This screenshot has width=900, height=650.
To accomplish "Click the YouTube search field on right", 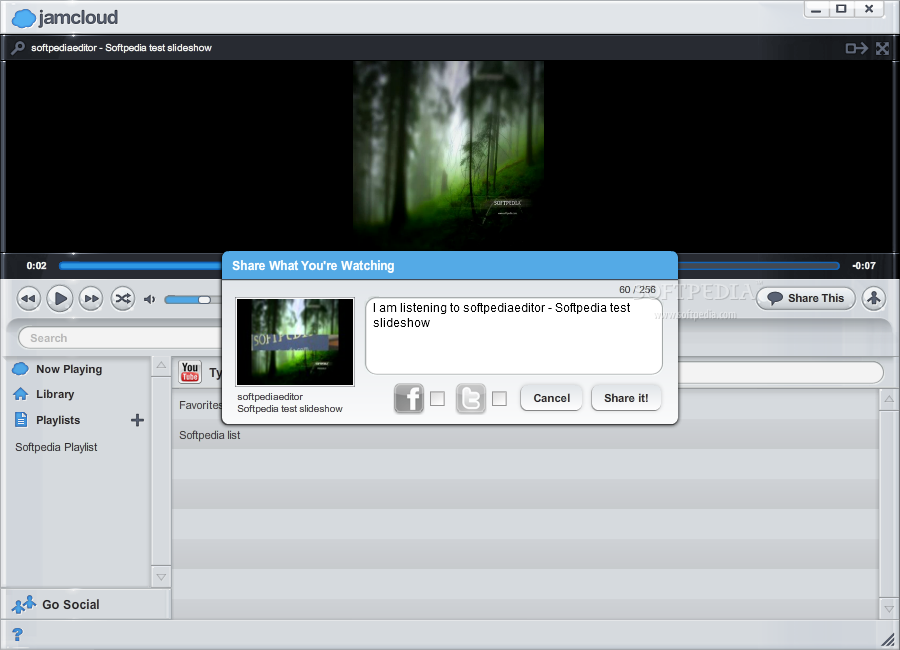I will 781,372.
